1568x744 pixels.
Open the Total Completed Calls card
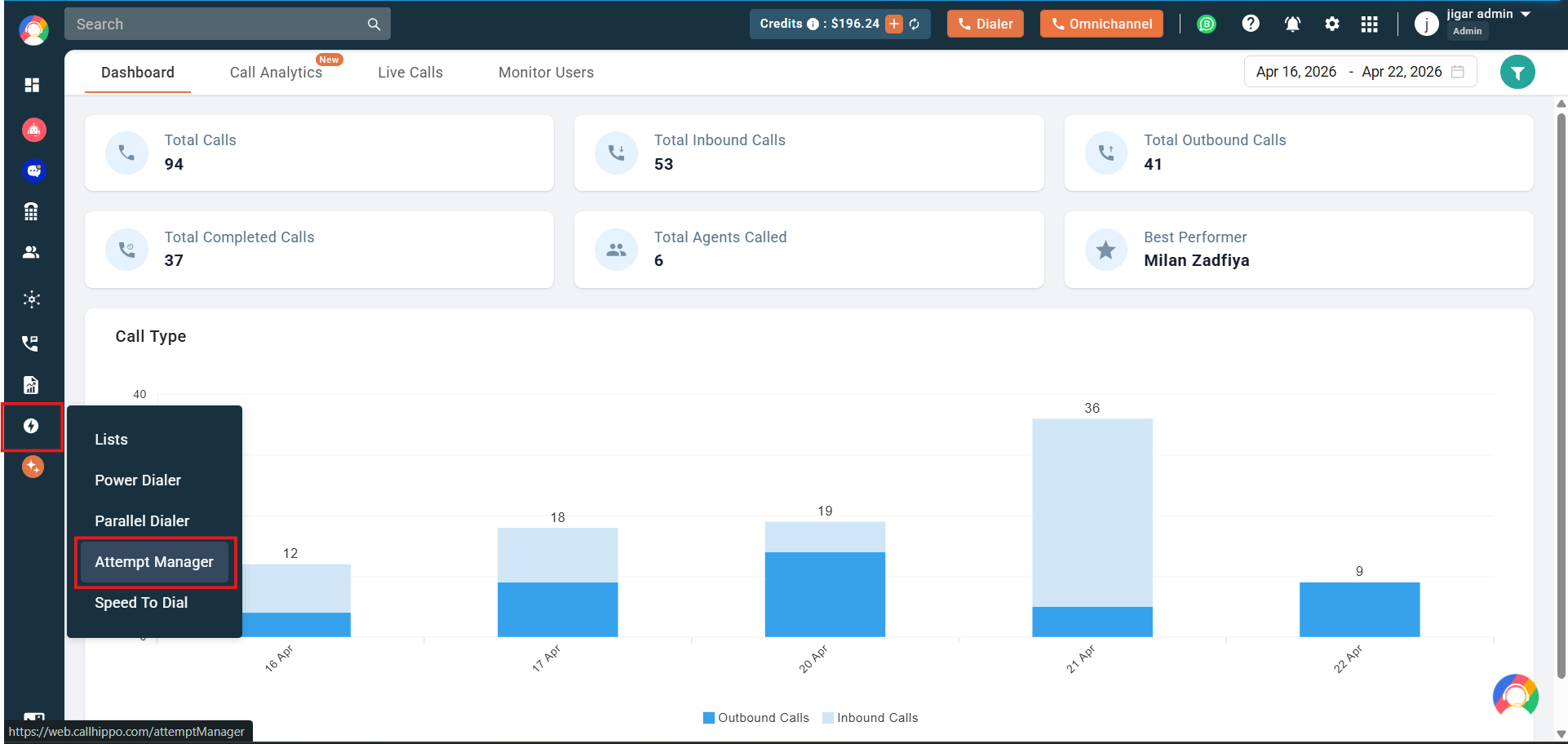(x=319, y=250)
